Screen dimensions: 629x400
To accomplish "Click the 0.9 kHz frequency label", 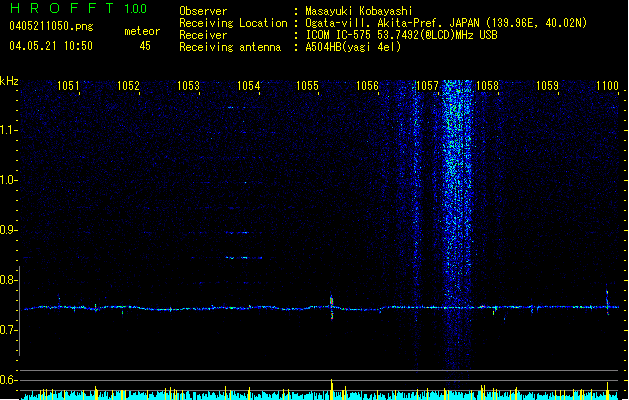I will 8,230.
